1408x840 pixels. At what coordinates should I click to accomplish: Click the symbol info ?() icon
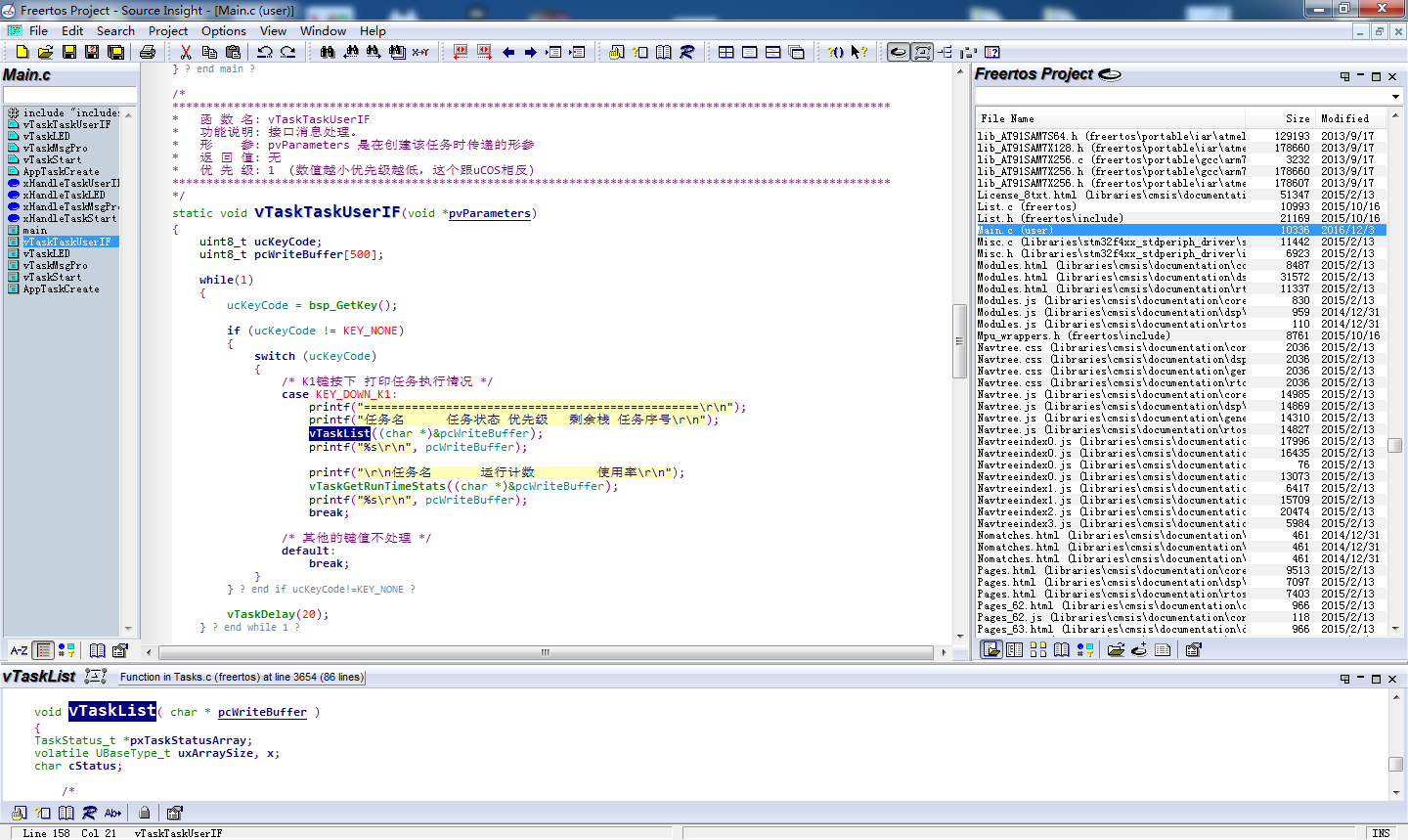click(836, 52)
